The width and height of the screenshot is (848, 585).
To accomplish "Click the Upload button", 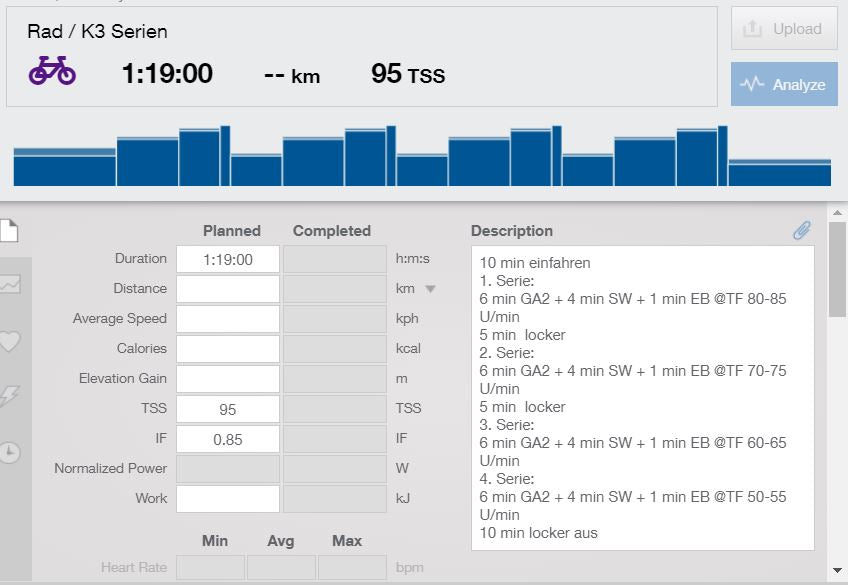I will [784, 28].
